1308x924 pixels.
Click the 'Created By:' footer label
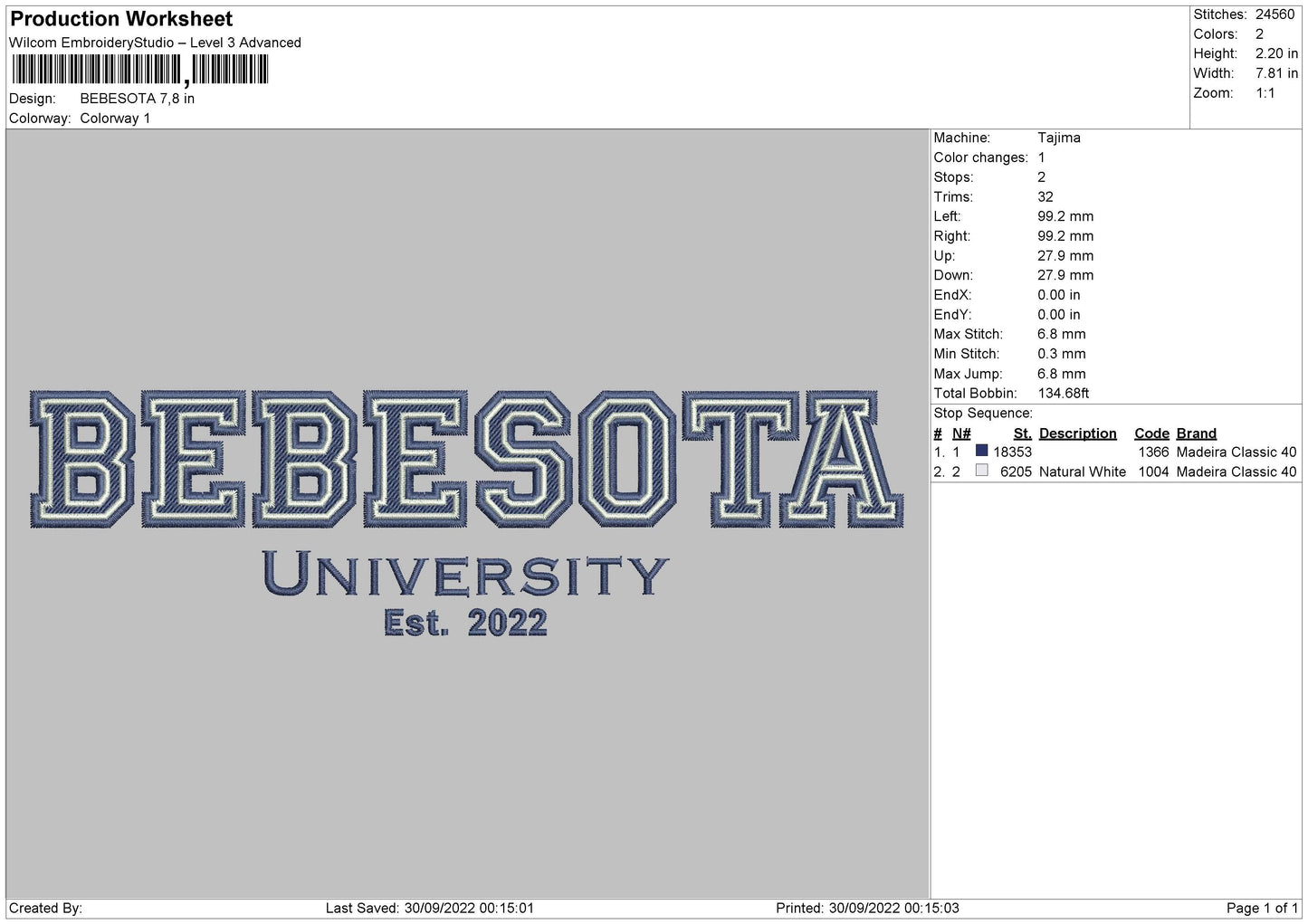click(x=45, y=908)
